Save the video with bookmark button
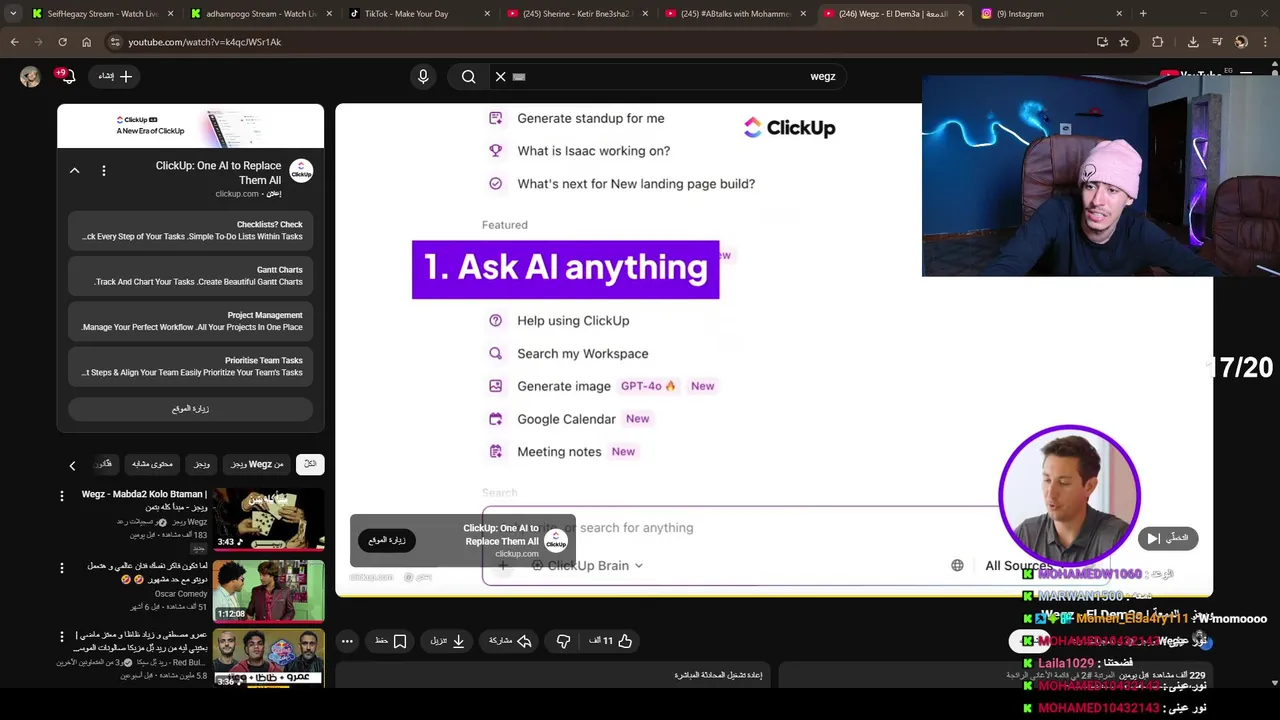 [x=391, y=641]
